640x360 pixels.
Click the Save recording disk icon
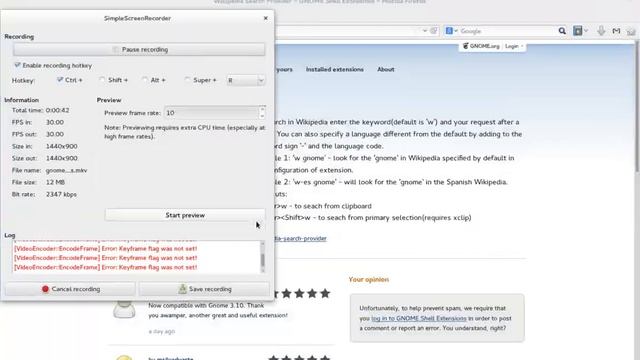[x=182, y=289]
